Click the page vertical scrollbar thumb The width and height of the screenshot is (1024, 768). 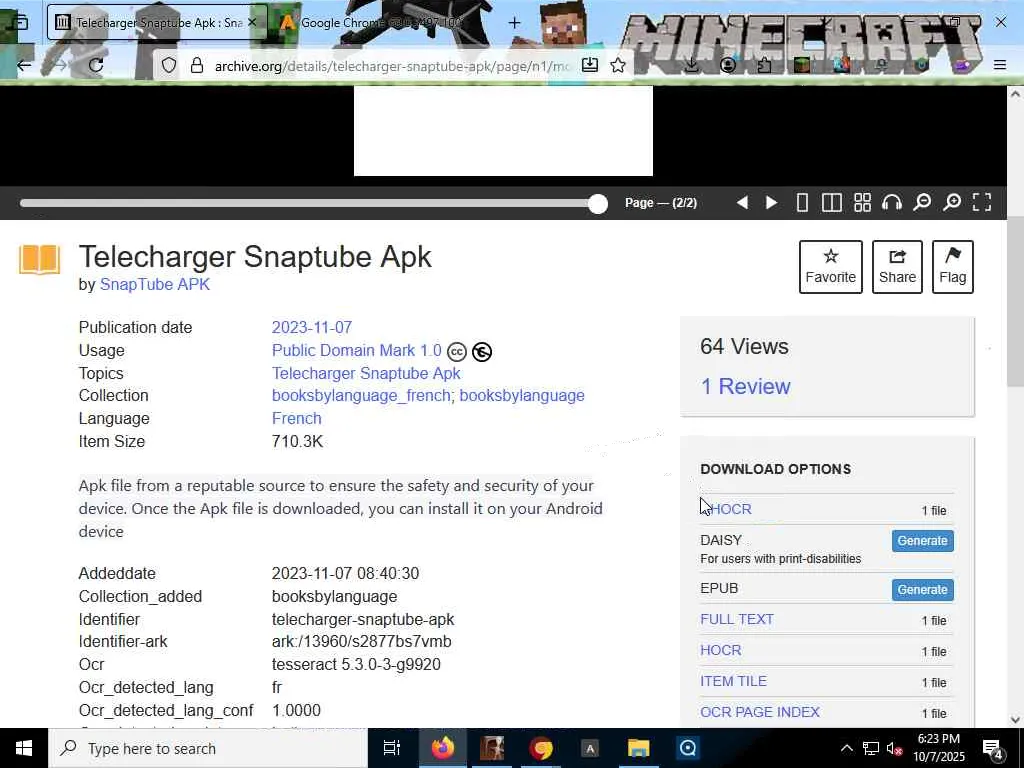pos(1015,302)
